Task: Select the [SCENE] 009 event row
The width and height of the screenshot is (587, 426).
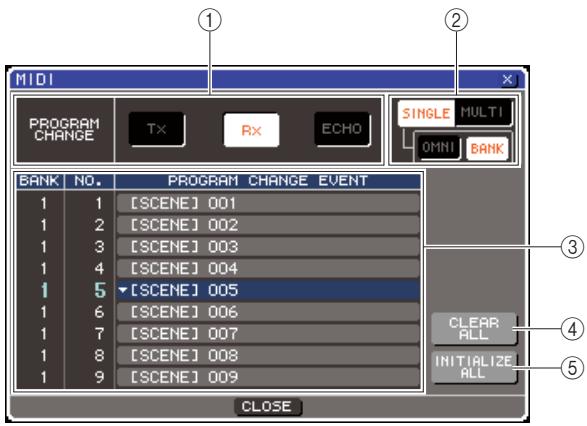Action: coord(268,377)
